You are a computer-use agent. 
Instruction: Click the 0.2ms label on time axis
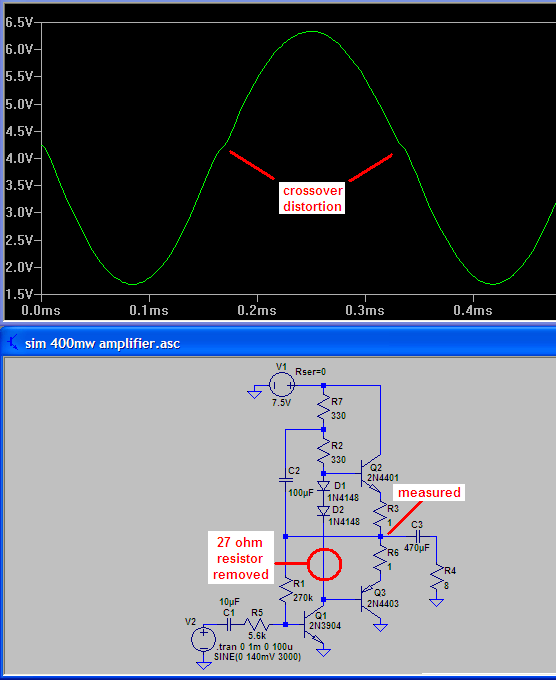[x=257, y=311]
